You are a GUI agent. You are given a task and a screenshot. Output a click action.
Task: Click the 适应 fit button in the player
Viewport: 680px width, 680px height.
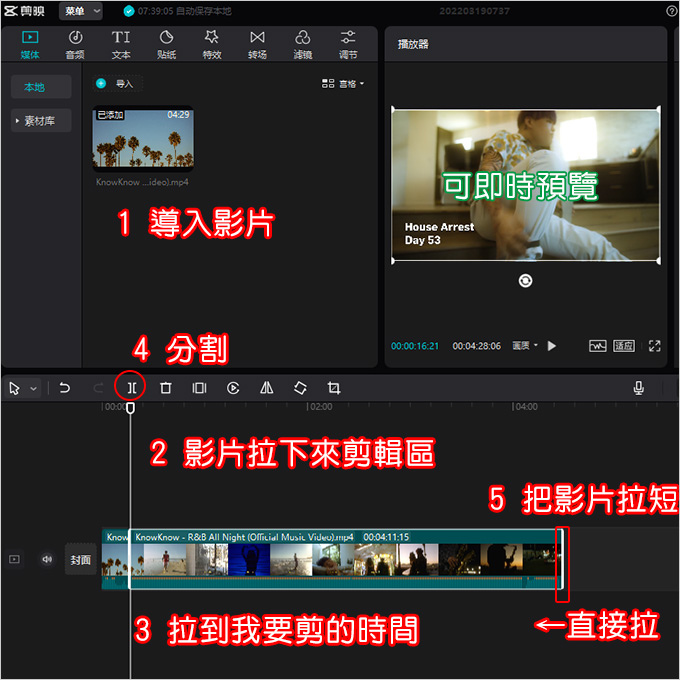[624, 346]
